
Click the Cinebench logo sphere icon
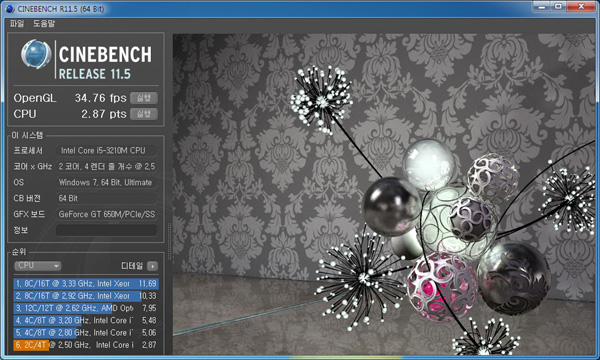point(36,54)
